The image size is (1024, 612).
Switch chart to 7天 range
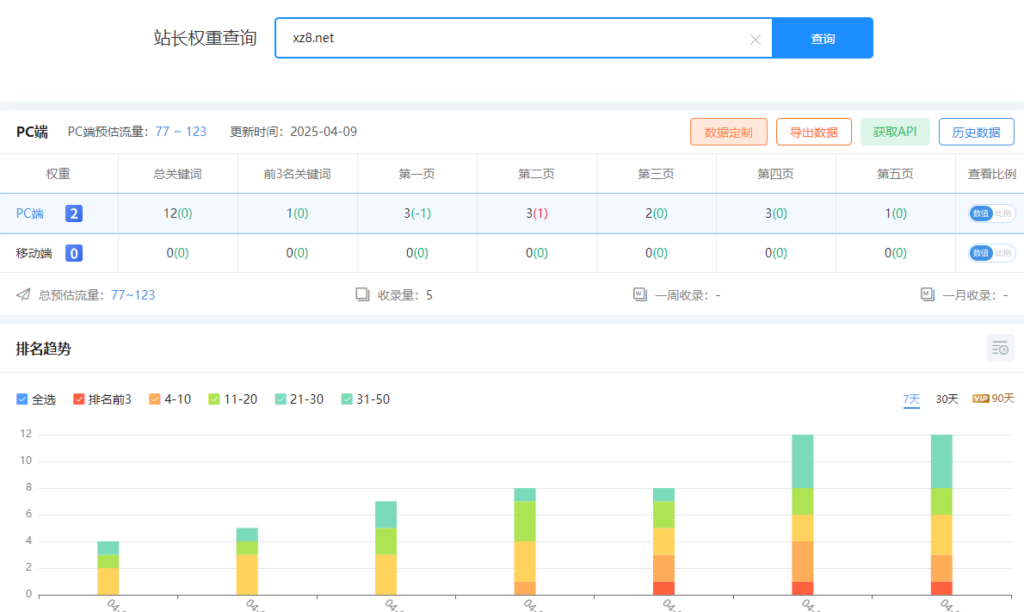click(911, 399)
